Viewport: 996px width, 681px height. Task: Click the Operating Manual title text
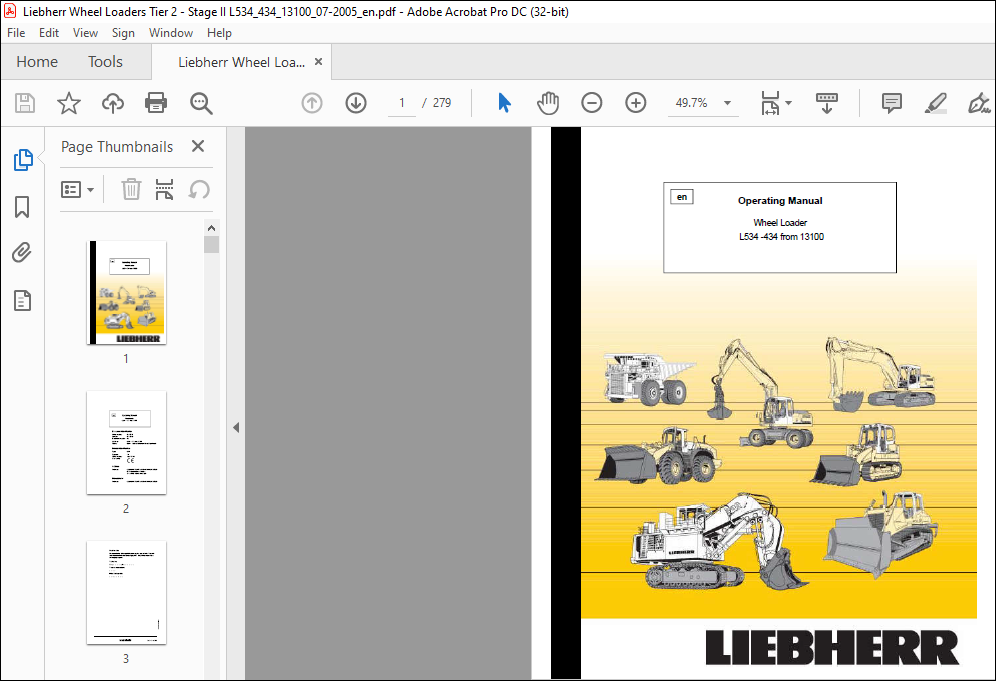780,201
